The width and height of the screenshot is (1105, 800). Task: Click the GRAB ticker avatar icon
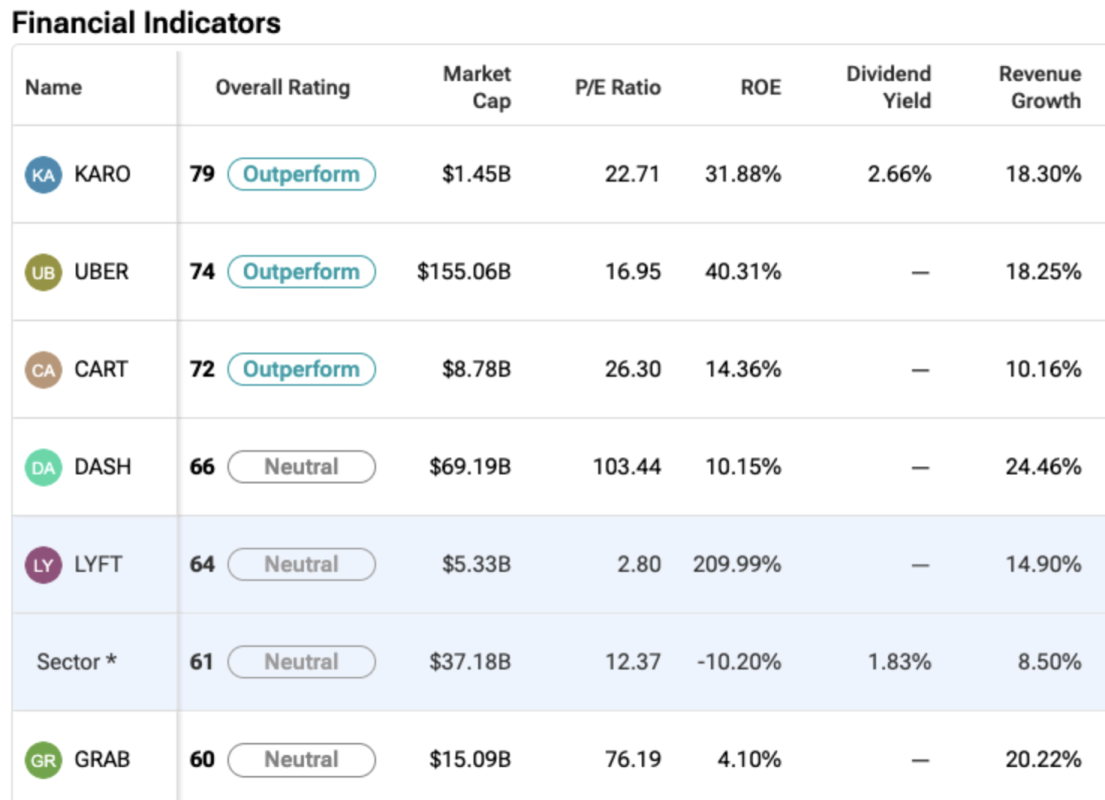coord(44,760)
